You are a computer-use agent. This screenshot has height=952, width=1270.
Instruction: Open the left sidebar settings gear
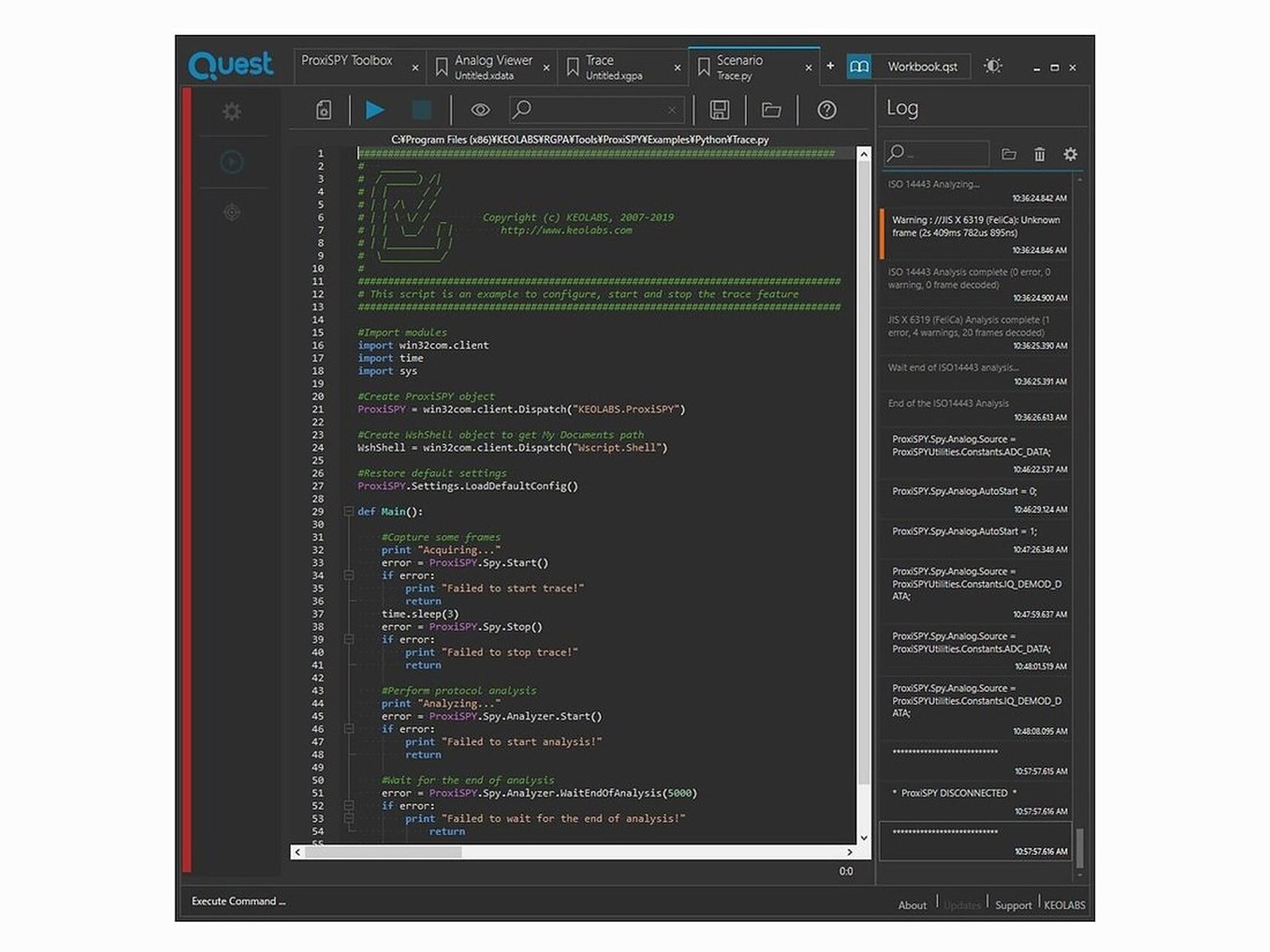point(232,111)
